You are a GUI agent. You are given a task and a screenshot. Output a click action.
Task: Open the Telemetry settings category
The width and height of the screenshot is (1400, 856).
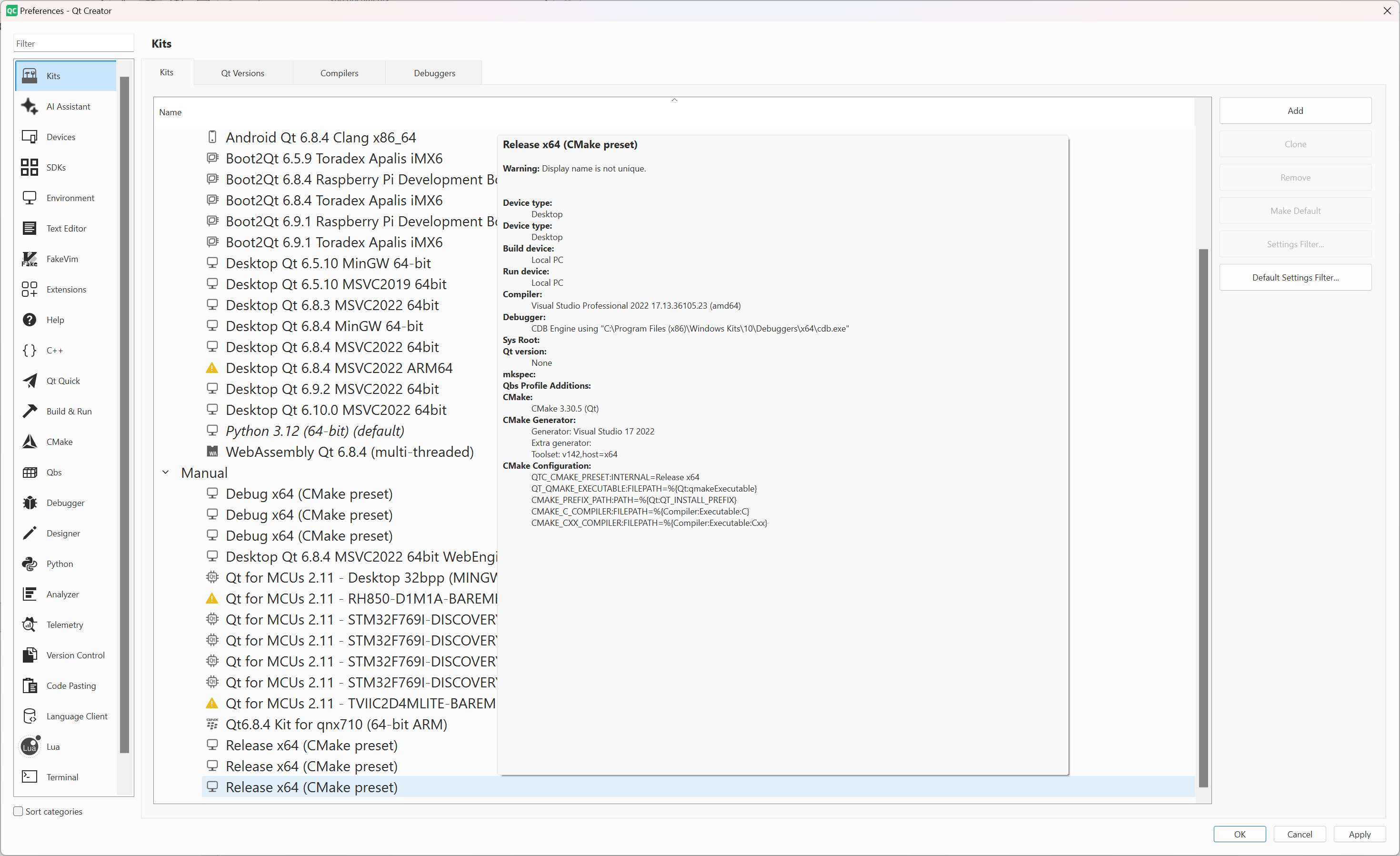[64, 624]
